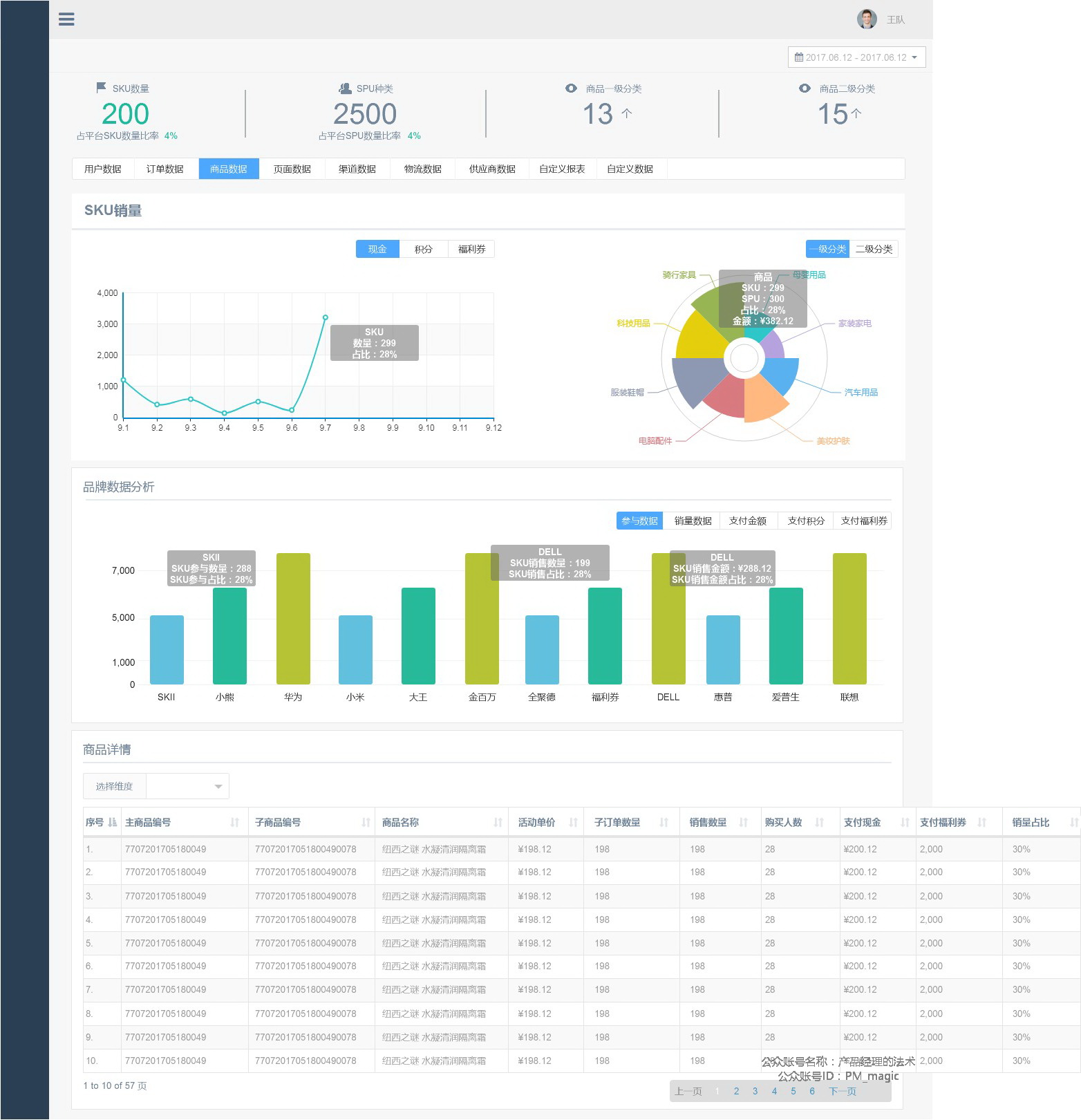This screenshot has width=1081, height=1120.
Task: Click the 爱普生 bar in brand chart
Action: tap(786, 636)
